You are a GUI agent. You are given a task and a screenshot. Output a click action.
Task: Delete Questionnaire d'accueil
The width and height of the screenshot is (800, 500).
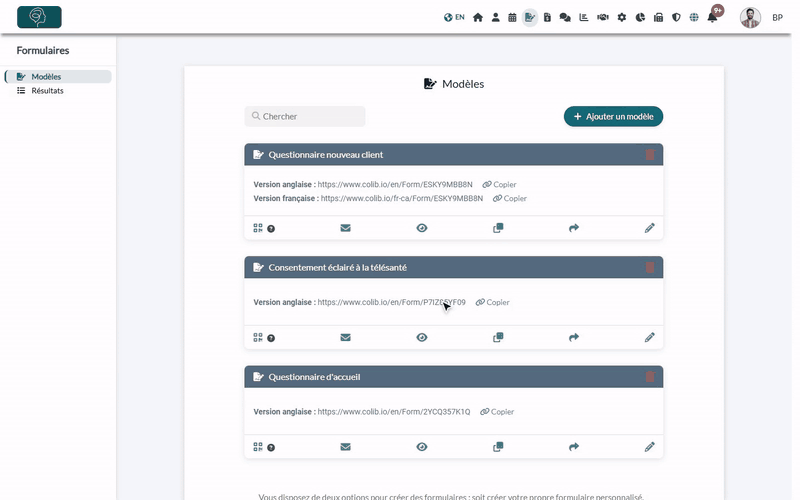tap(650, 377)
